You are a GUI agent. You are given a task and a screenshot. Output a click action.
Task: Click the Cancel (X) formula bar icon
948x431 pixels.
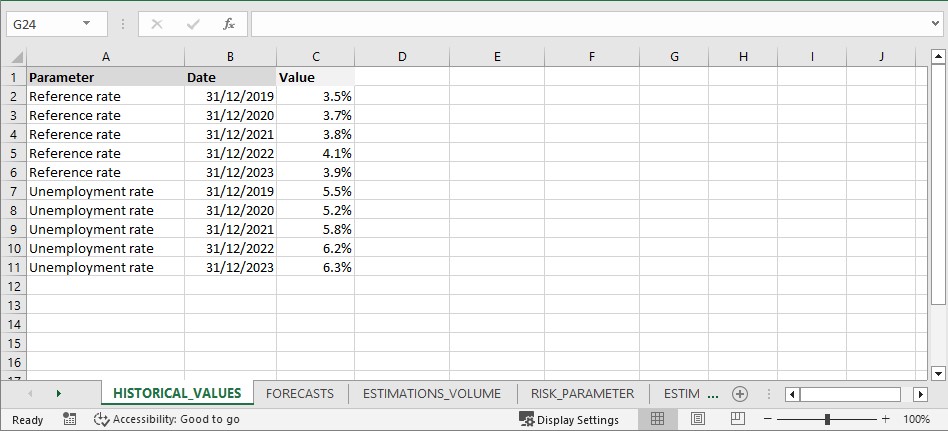click(x=157, y=24)
